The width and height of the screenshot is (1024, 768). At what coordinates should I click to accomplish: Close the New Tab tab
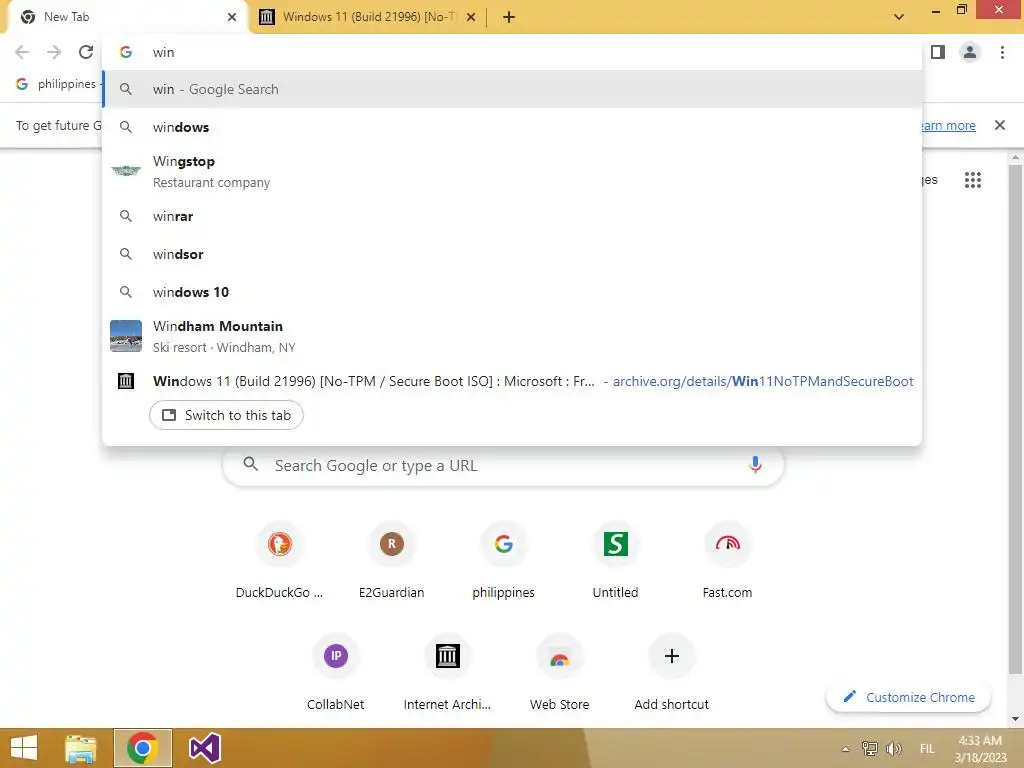coord(232,17)
